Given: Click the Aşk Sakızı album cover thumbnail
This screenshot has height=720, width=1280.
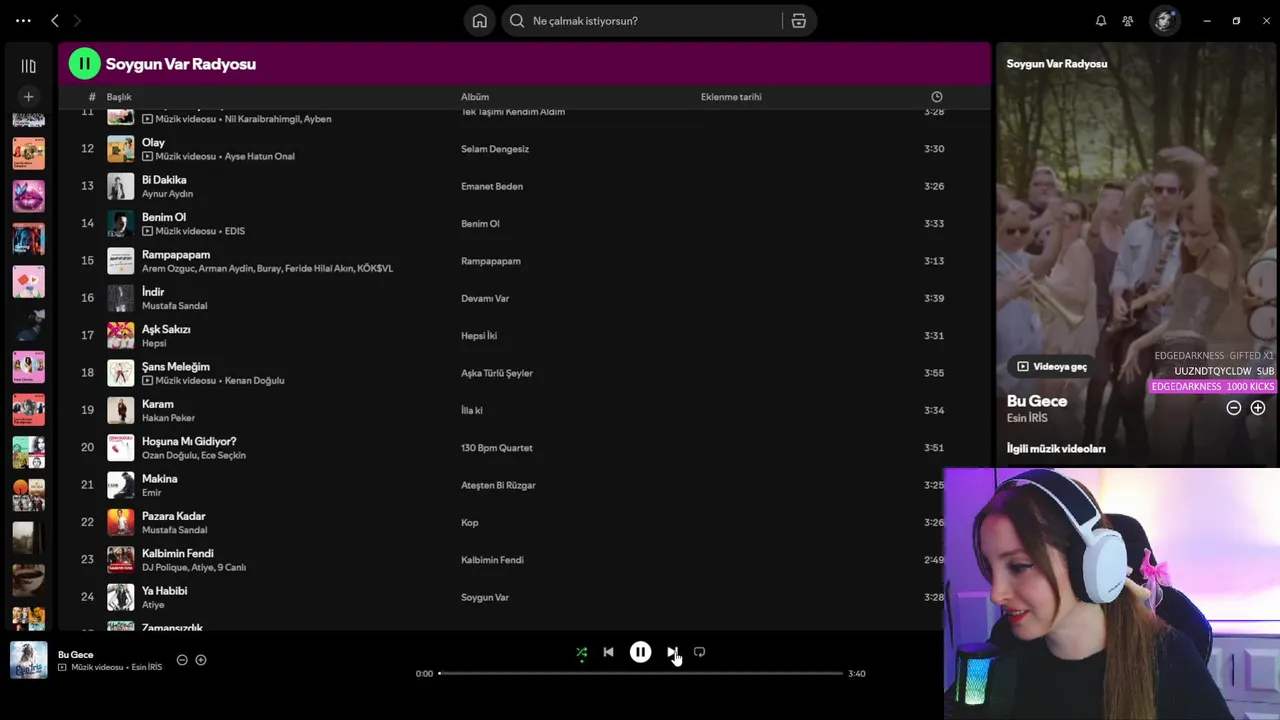Looking at the screenshot, I should [121, 335].
